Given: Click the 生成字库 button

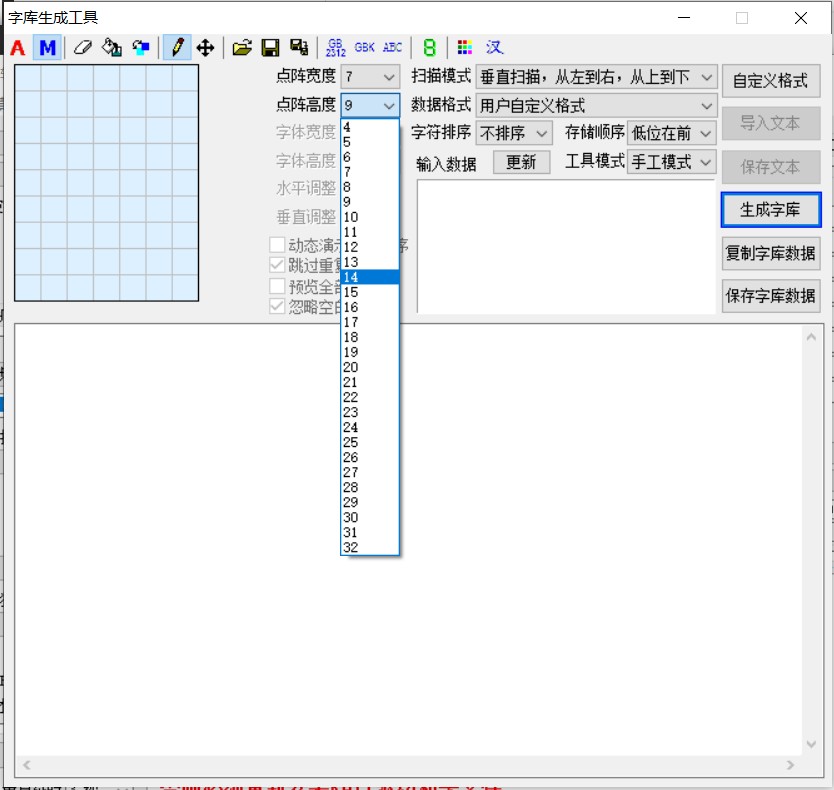Looking at the screenshot, I should 771,210.
